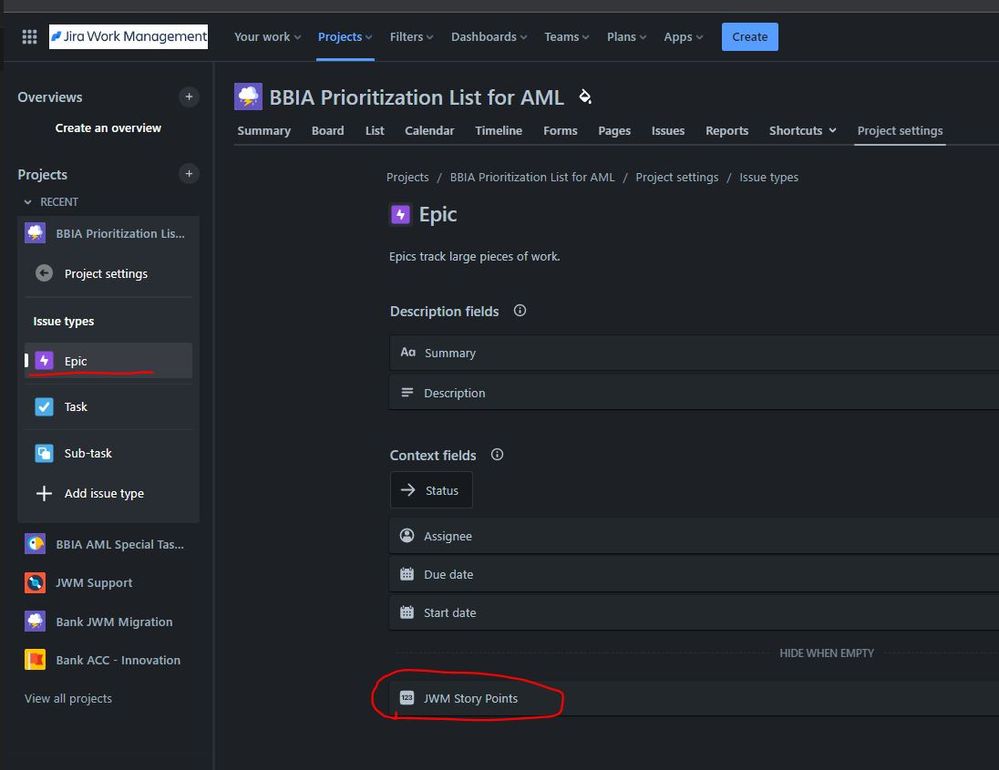This screenshot has height=770, width=999.
Task: Click the plus icon next to Overviews
Action: click(x=189, y=97)
